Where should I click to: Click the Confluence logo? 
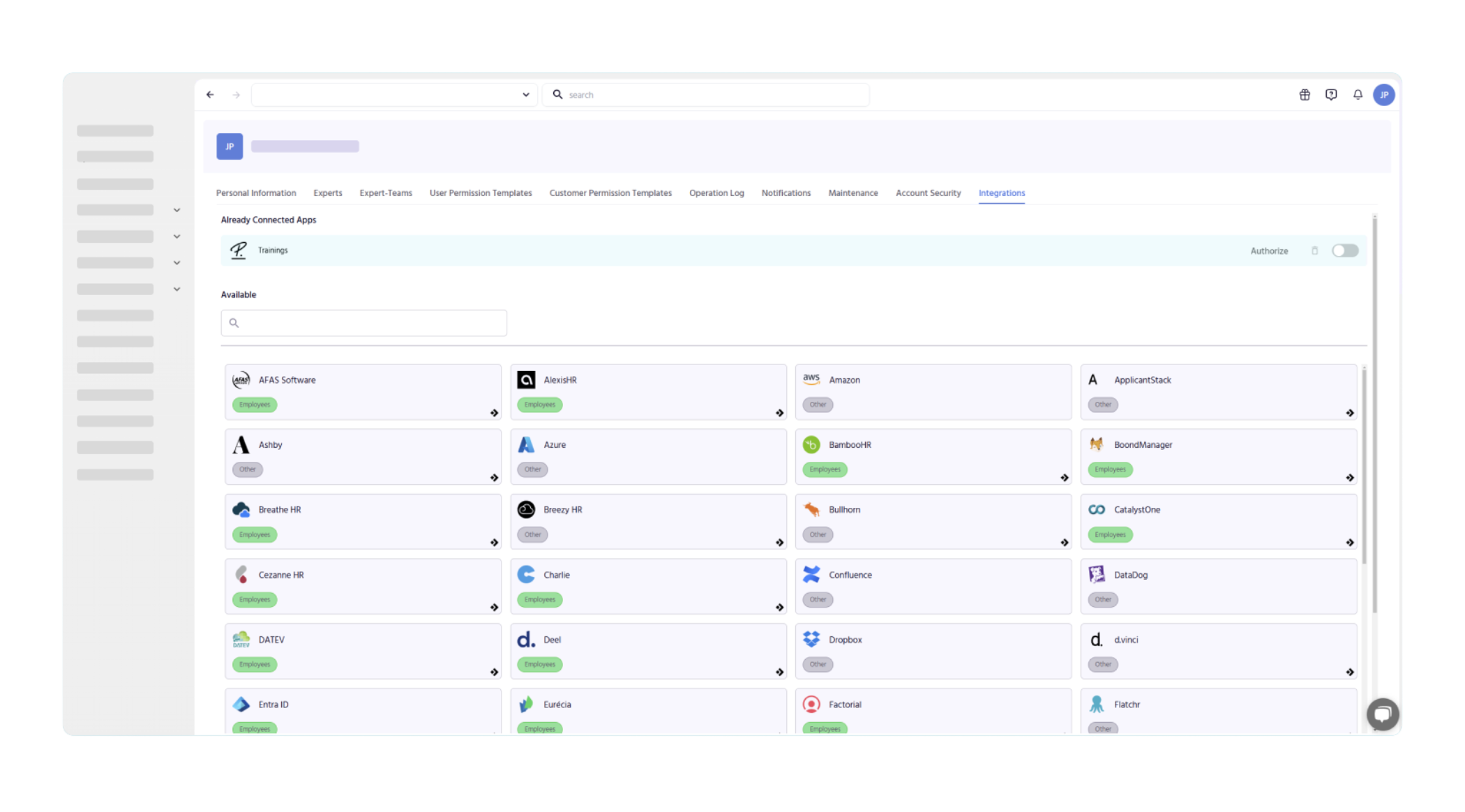point(811,575)
